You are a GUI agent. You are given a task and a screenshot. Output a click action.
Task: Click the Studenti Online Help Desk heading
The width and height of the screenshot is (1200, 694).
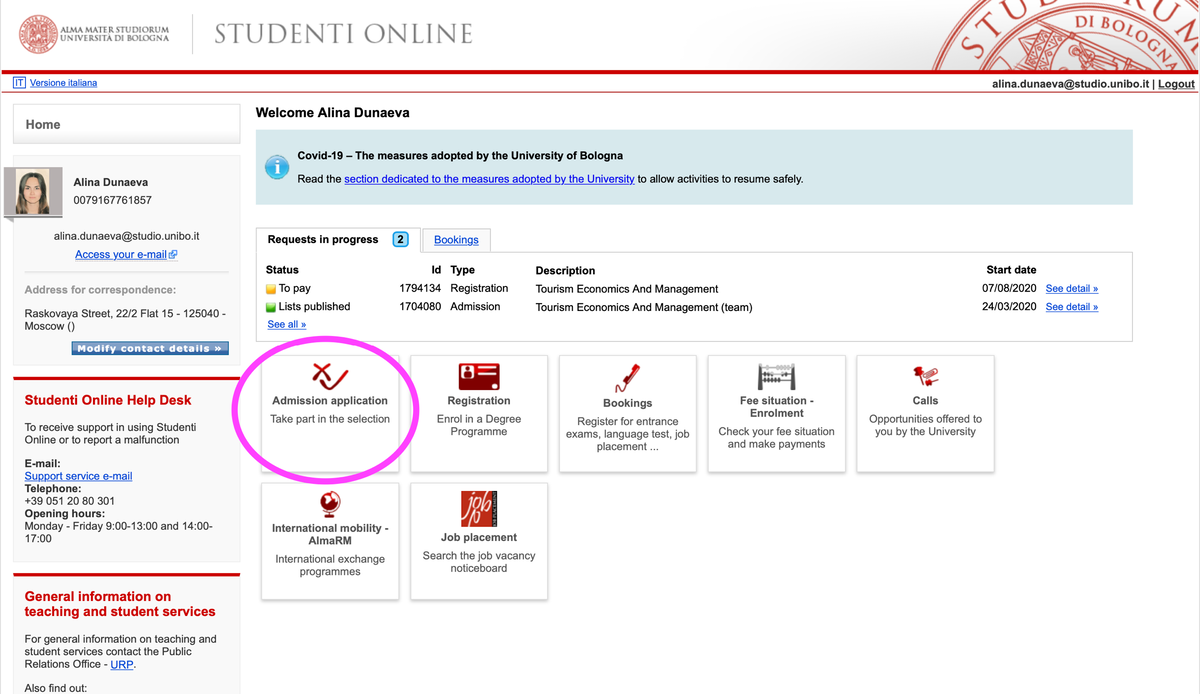(x=108, y=400)
